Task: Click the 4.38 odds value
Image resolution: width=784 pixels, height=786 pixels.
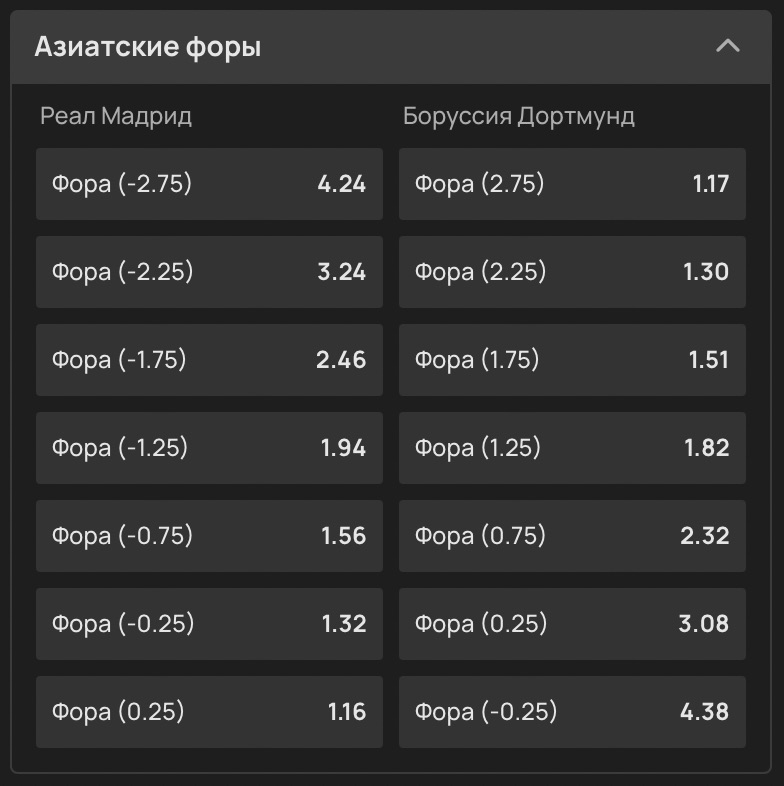Action: click(704, 712)
